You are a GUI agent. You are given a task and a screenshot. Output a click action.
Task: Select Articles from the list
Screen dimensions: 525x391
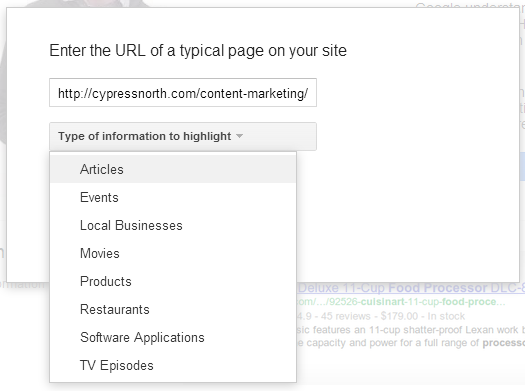(x=173, y=169)
